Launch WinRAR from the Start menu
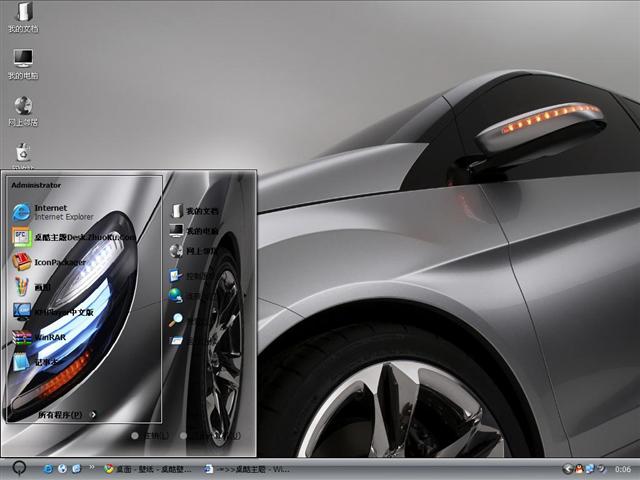Image resolution: width=640 pixels, height=480 pixels. pos(39,338)
